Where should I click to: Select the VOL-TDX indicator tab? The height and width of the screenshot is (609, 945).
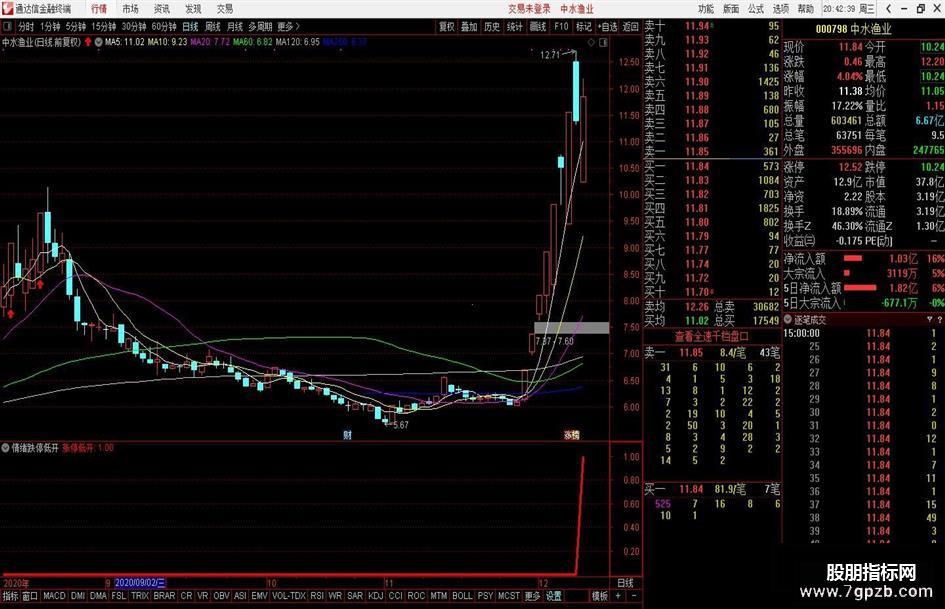(289, 596)
